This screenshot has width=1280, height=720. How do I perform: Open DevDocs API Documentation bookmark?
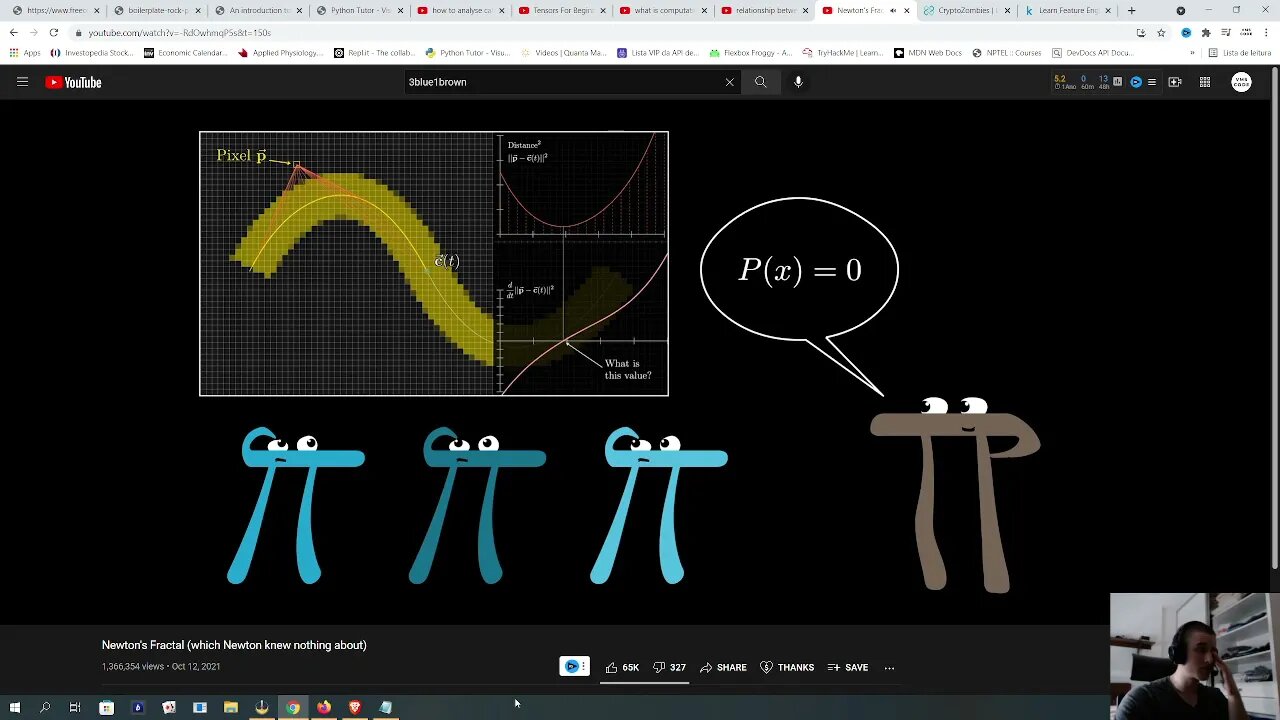coord(1092,53)
